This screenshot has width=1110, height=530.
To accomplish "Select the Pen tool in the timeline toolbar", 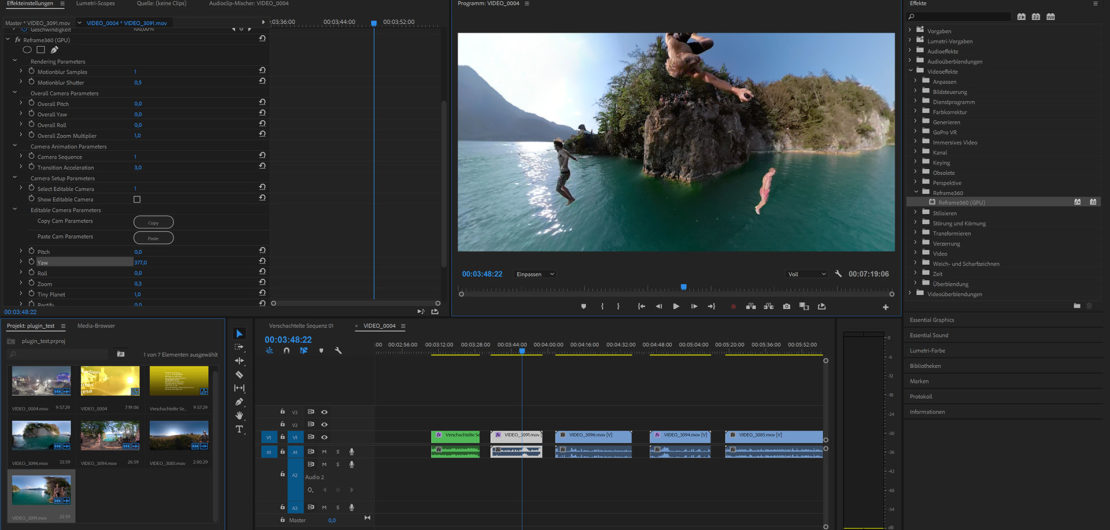I will 239,402.
